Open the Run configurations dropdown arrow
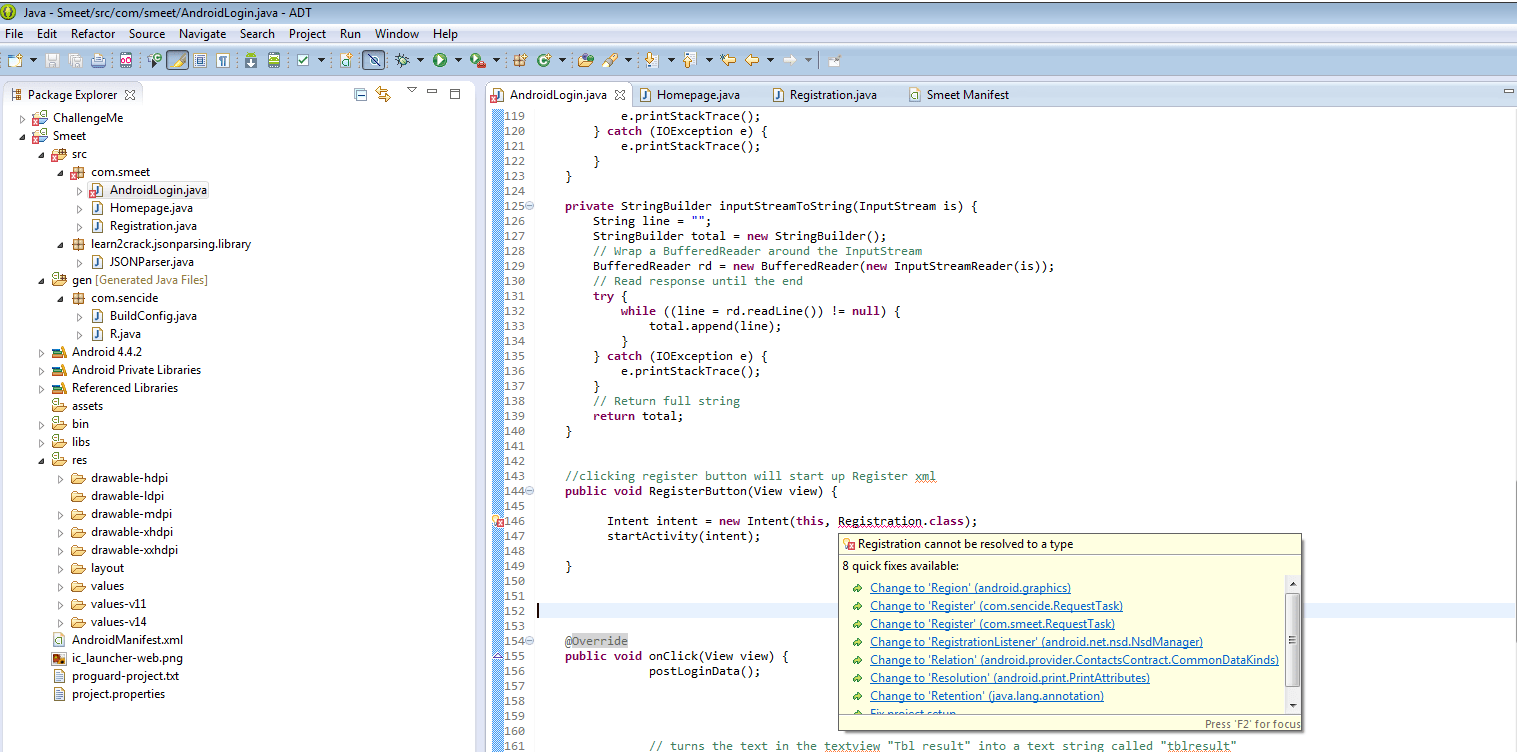The height and width of the screenshot is (752, 1517). pyautogui.click(x=458, y=61)
